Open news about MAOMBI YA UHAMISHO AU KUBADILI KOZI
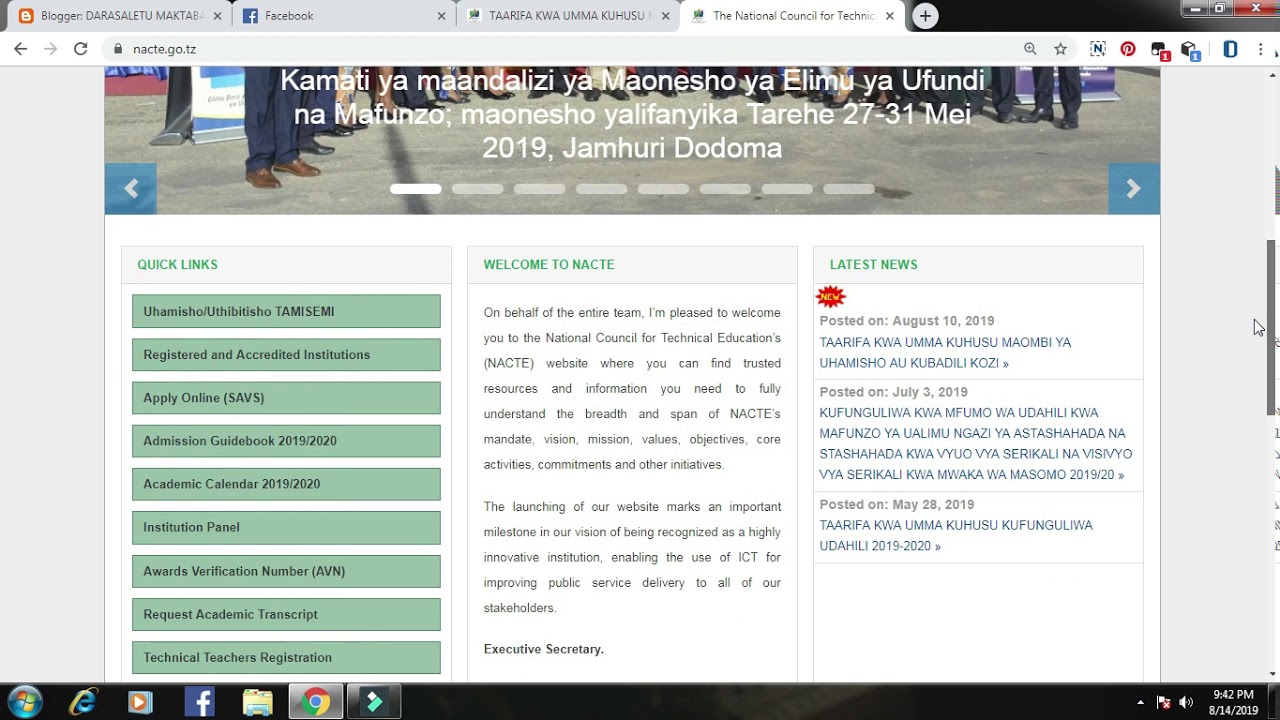The image size is (1280, 720). click(945, 352)
